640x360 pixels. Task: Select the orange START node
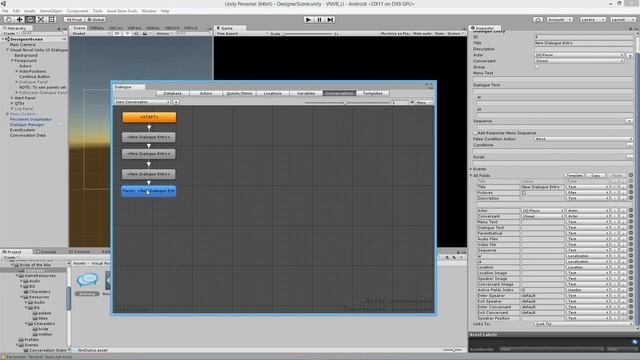pos(149,117)
